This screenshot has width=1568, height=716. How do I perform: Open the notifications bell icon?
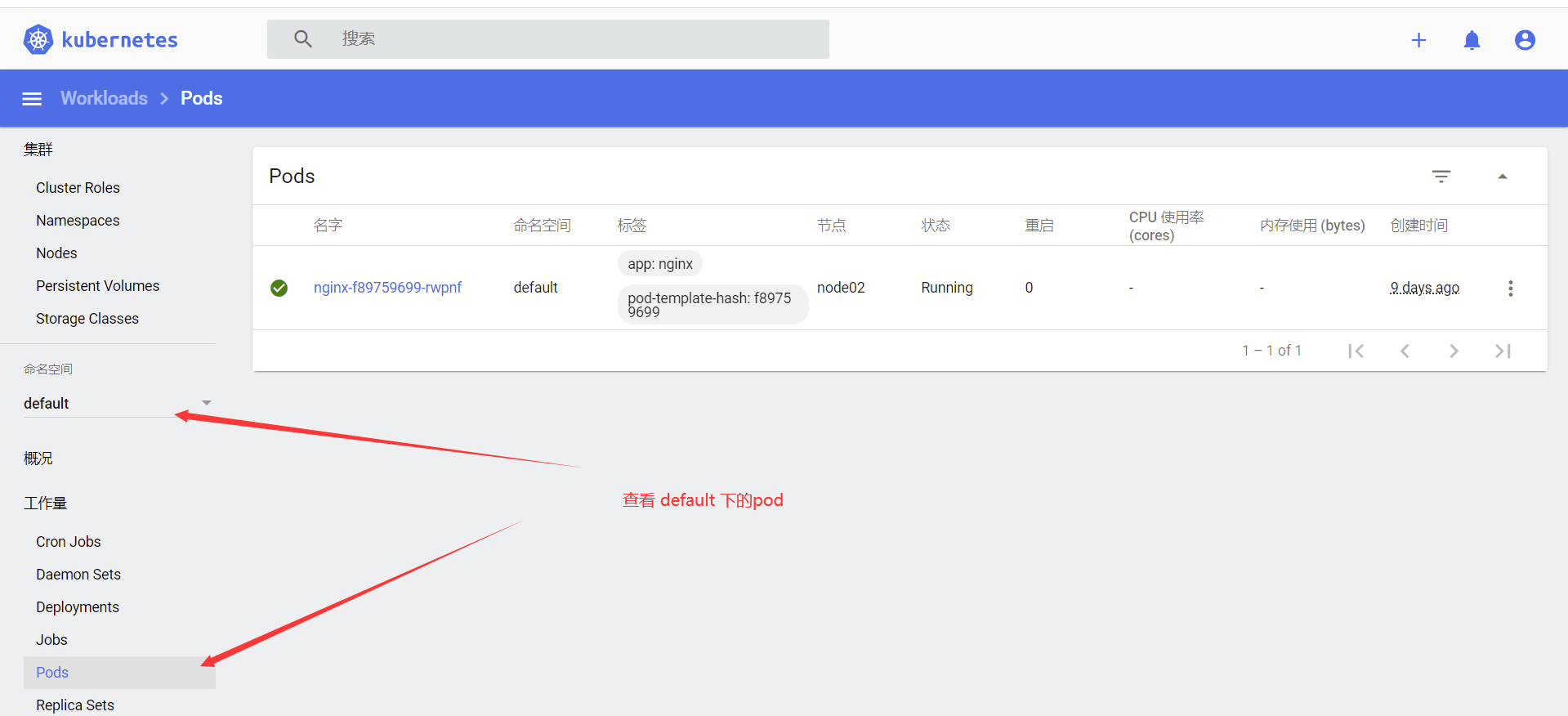pyautogui.click(x=1472, y=40)
